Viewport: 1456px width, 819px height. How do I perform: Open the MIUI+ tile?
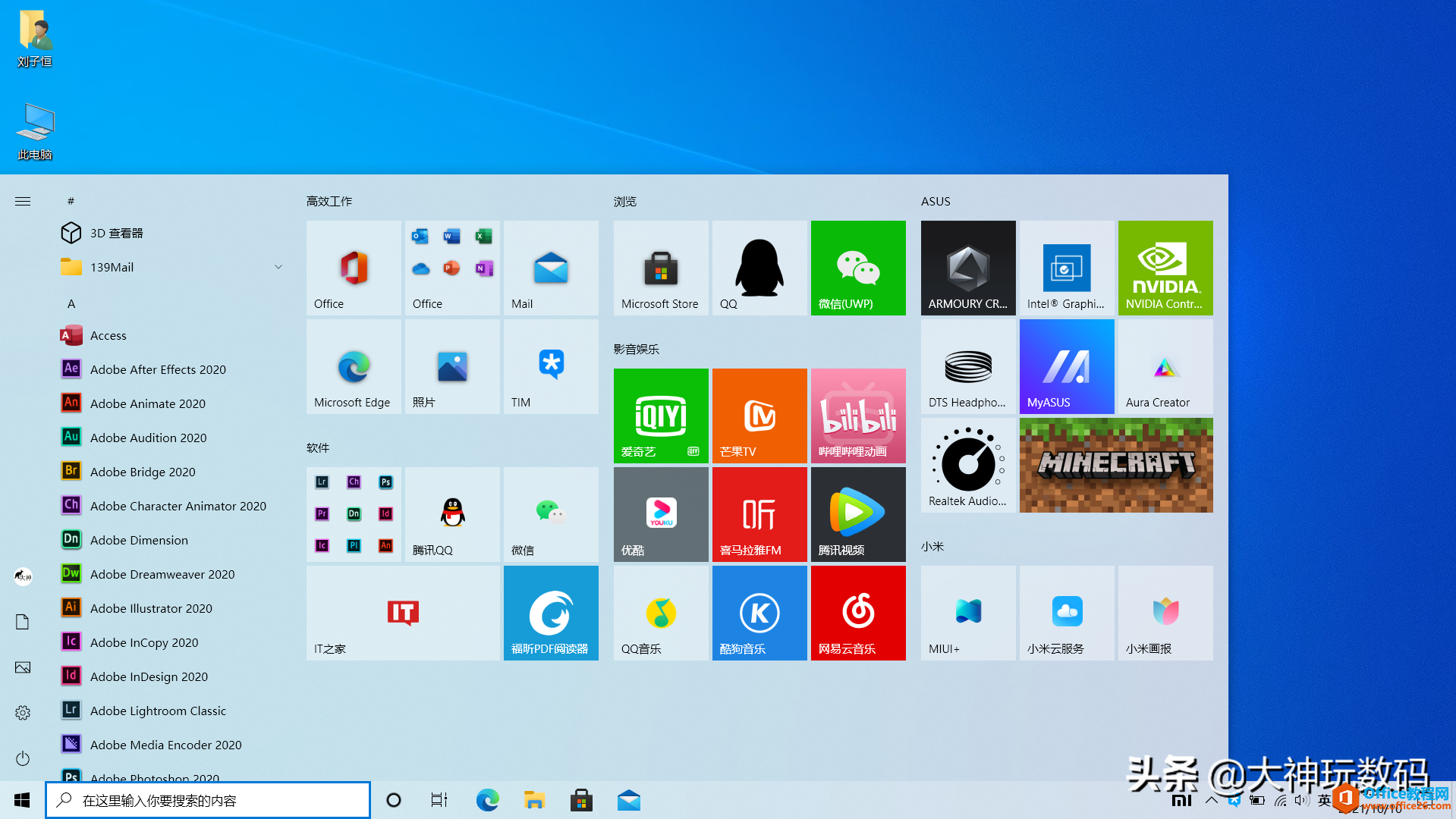(x=968, y=613)
